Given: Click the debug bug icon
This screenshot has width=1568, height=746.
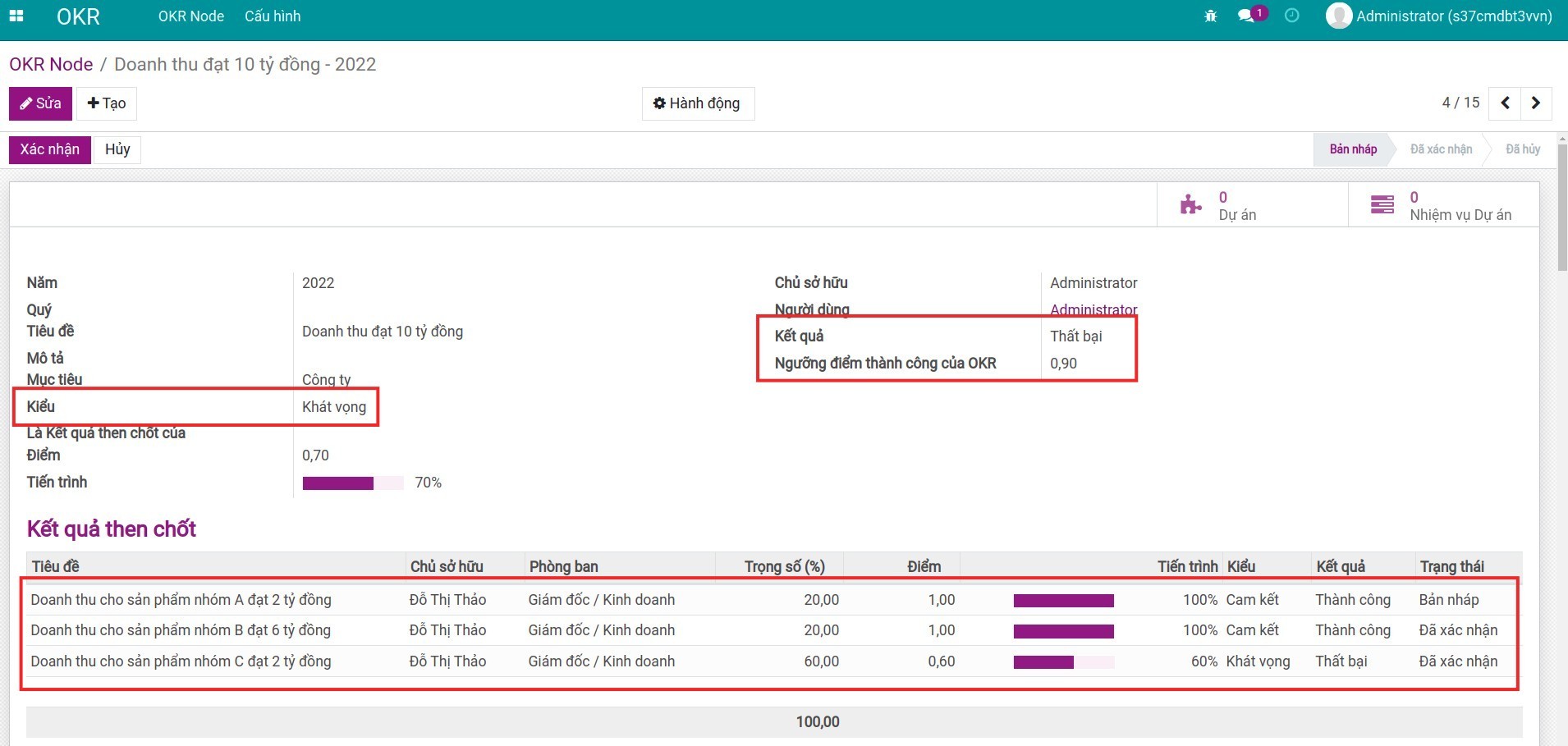Looking at the screenshot, I should point(1210,16).
